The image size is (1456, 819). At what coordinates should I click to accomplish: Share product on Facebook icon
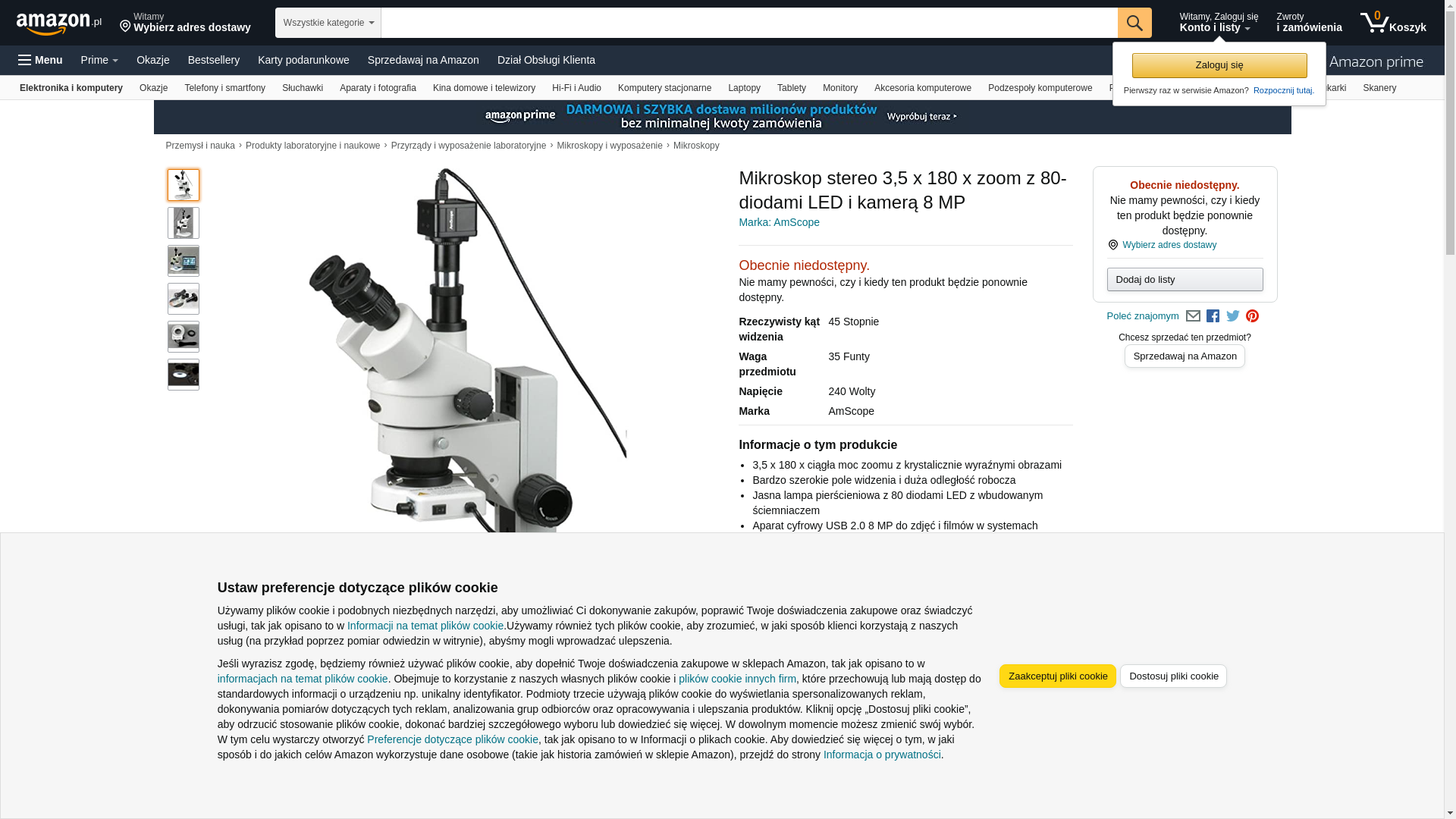(1213, 316)
